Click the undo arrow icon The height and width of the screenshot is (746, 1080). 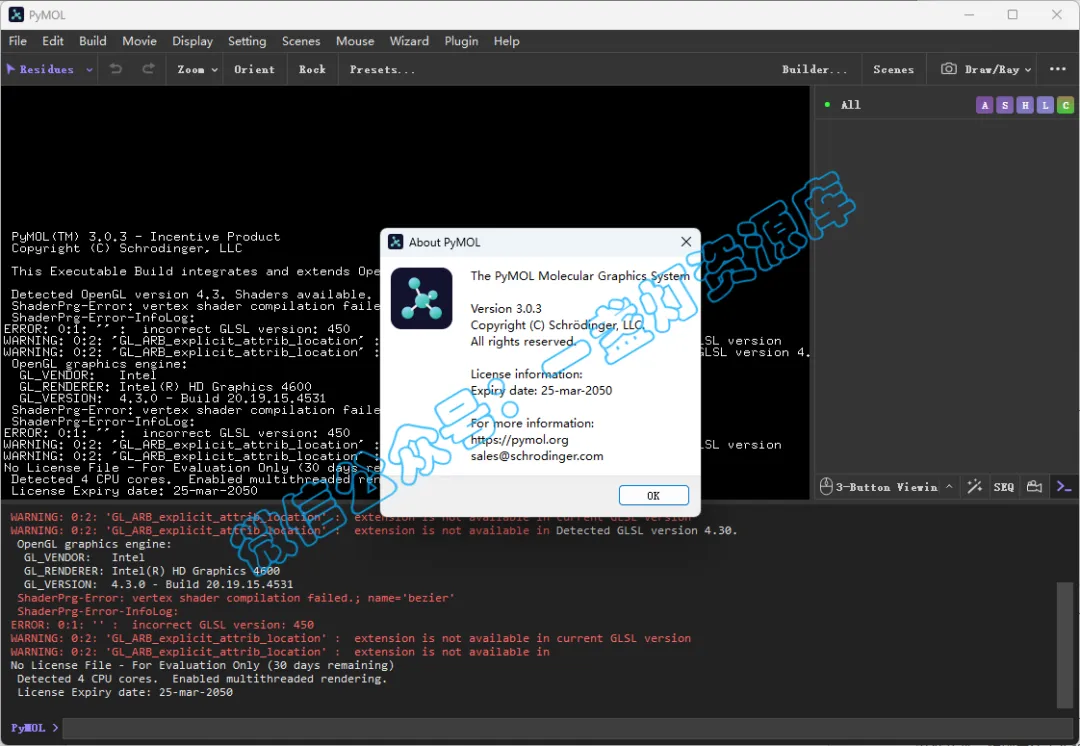(x=116, y=69)
